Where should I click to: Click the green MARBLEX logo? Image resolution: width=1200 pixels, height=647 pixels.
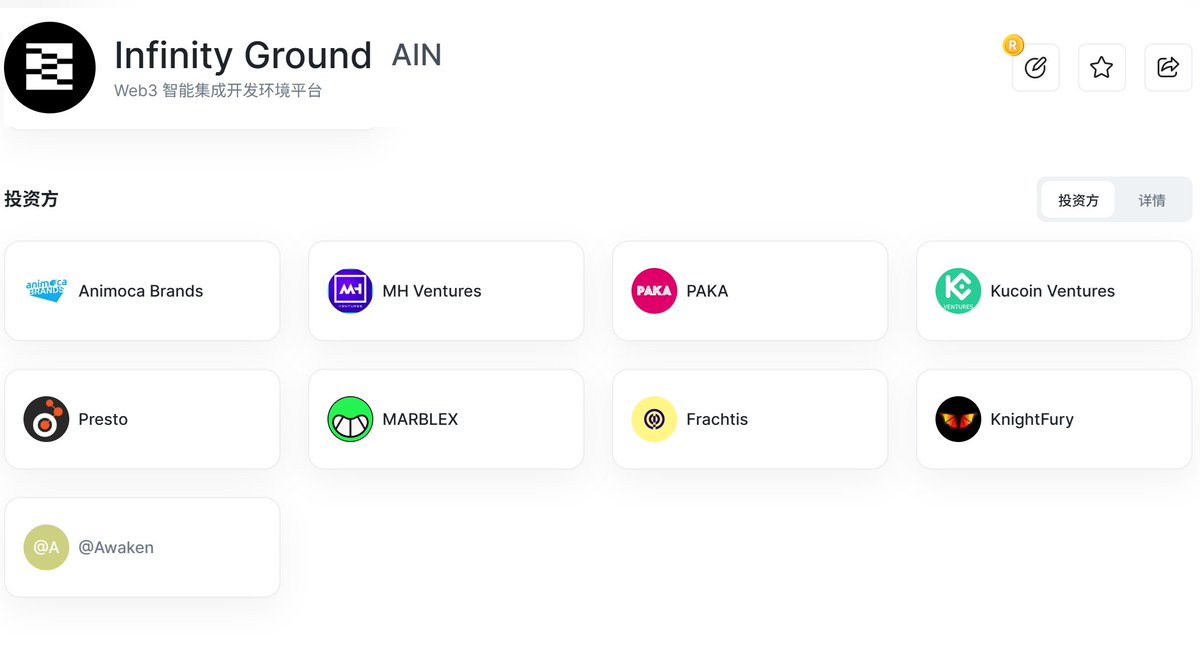350,419
